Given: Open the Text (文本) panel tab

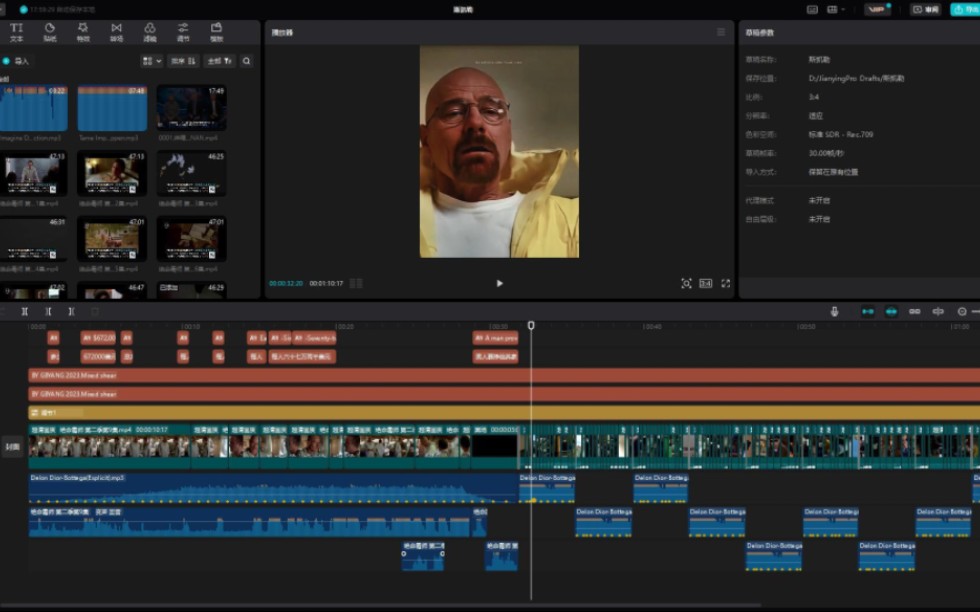Looking at the screenshot, I should coord(16,32).
